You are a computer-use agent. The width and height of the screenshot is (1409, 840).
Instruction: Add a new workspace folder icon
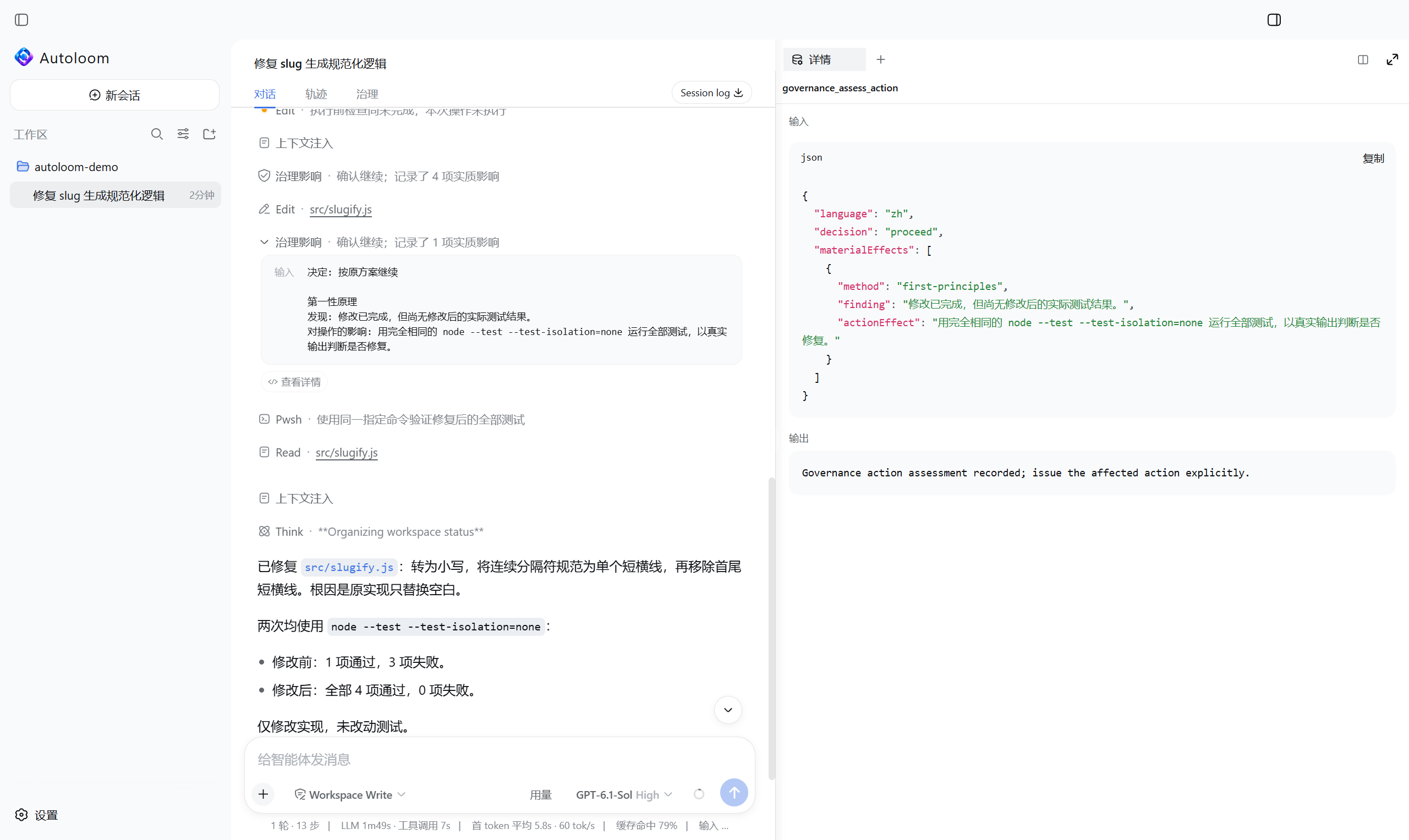coord(210,134)
